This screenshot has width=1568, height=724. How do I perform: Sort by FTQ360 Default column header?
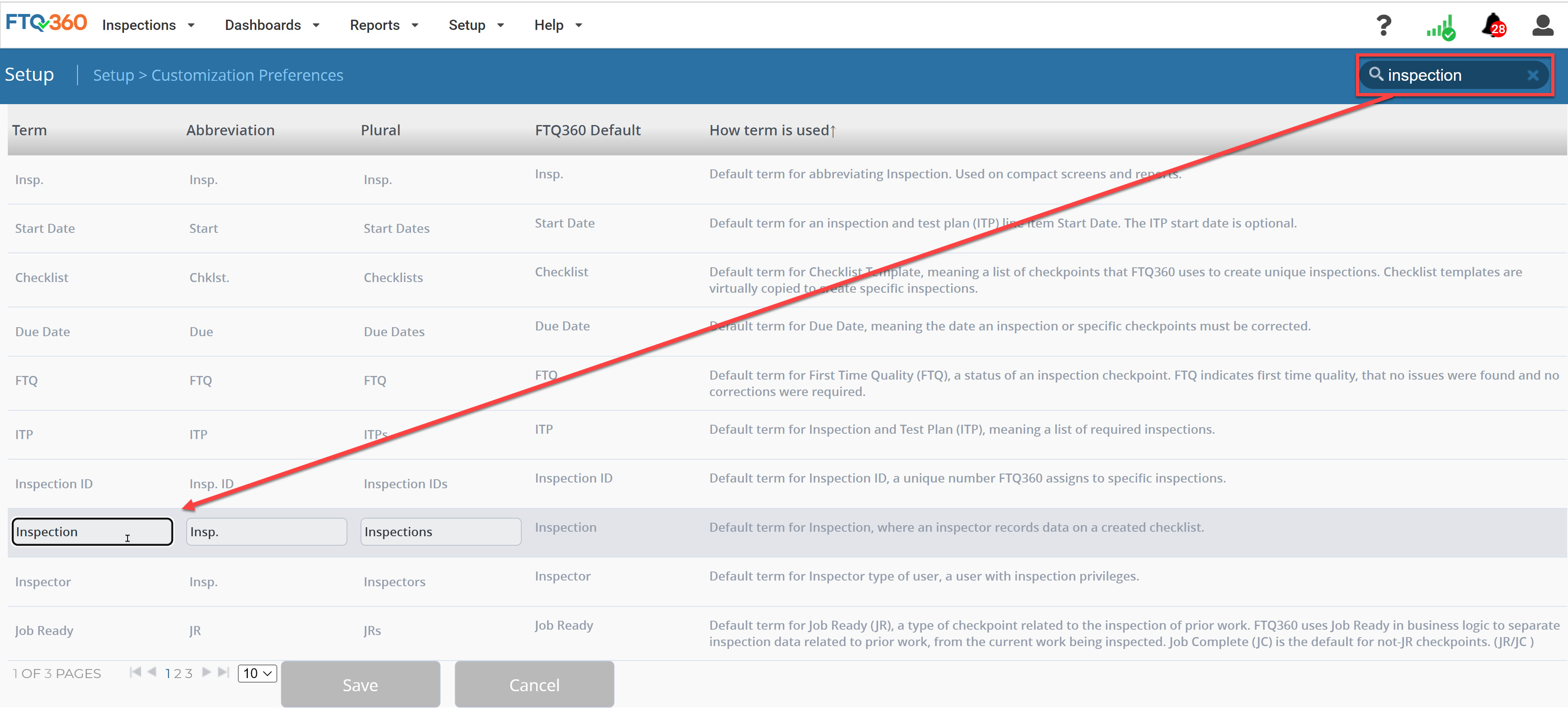(587, 130)
